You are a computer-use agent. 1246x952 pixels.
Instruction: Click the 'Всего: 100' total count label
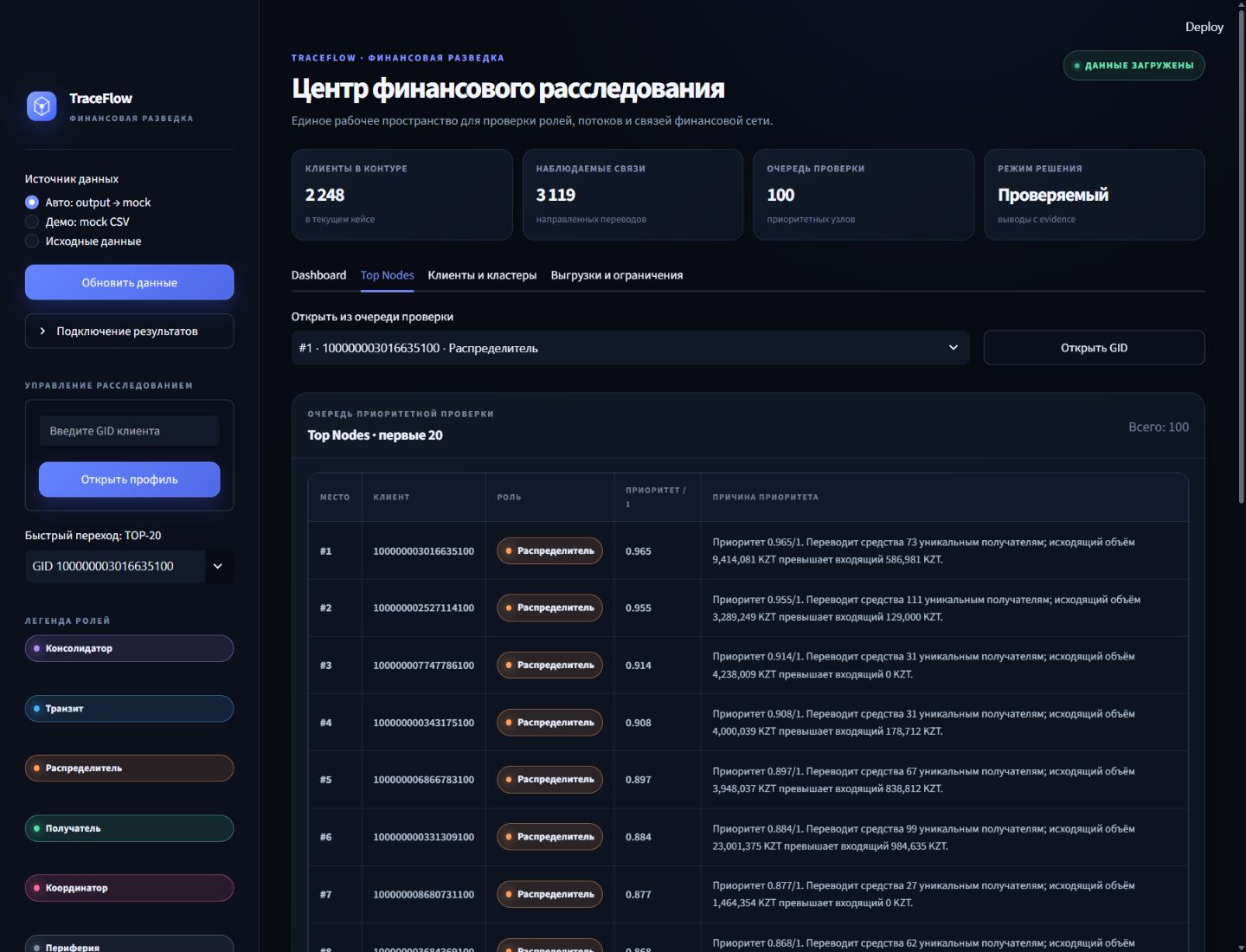coord(1158,427)
